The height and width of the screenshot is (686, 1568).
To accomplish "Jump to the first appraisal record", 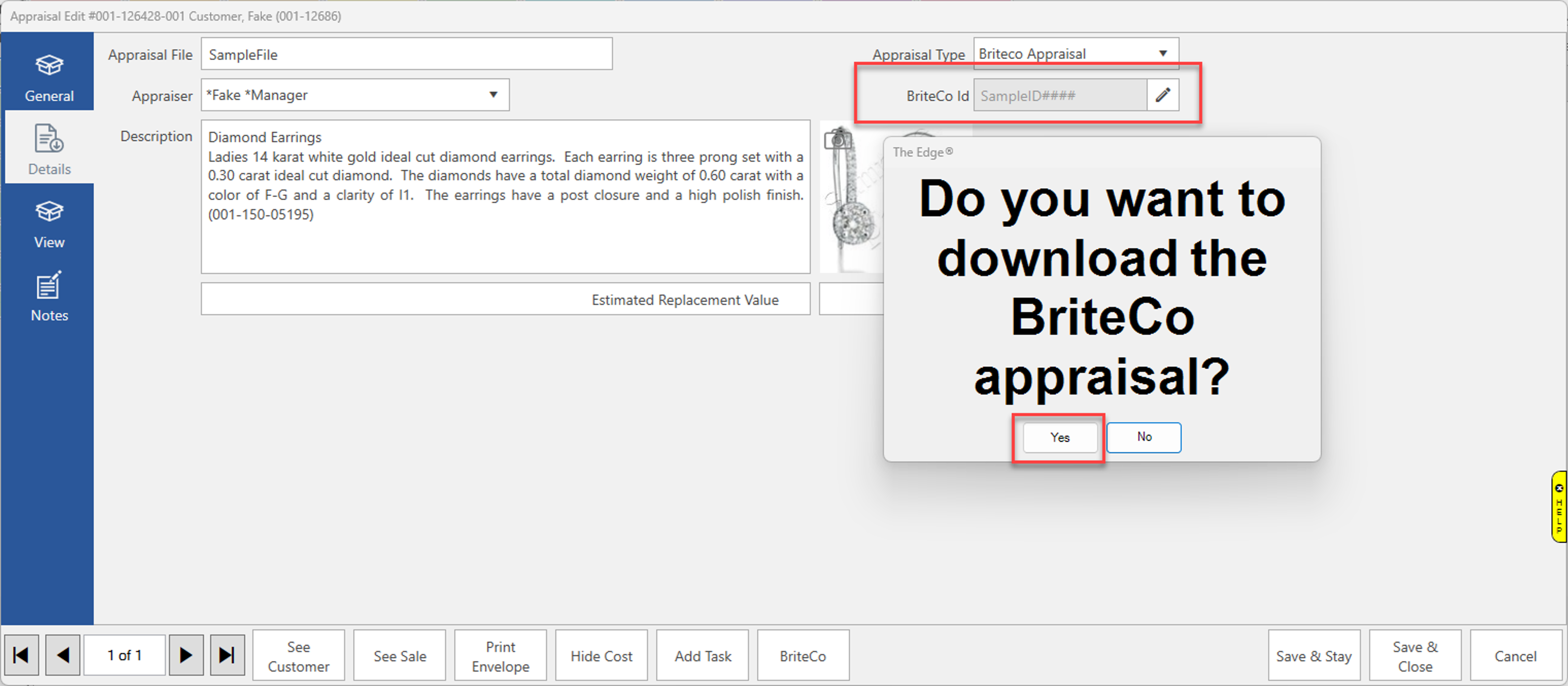I will pos(21,655).
